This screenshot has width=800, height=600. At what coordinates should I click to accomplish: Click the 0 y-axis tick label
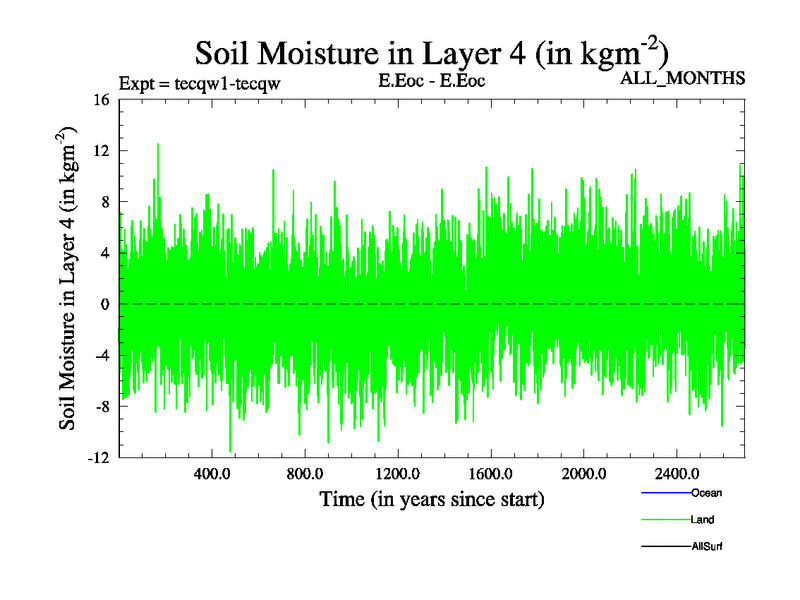pyautogui.click(x=104, y=304)
